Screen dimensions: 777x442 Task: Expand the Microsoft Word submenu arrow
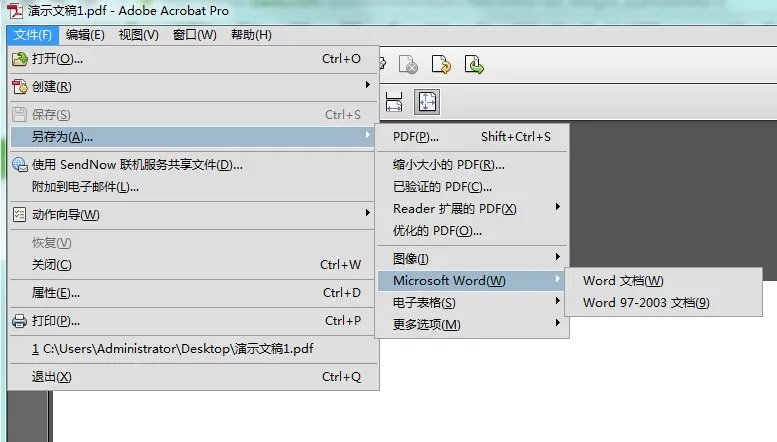click(558, 278)
